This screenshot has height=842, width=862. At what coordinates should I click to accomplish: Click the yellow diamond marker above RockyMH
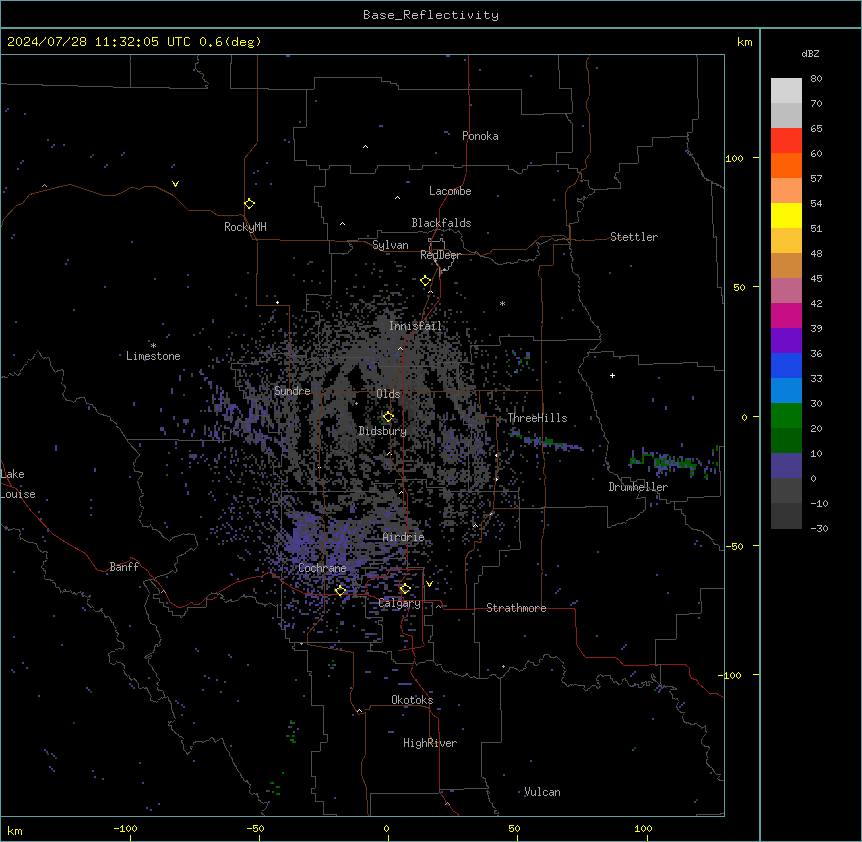[x=249, y=204]
